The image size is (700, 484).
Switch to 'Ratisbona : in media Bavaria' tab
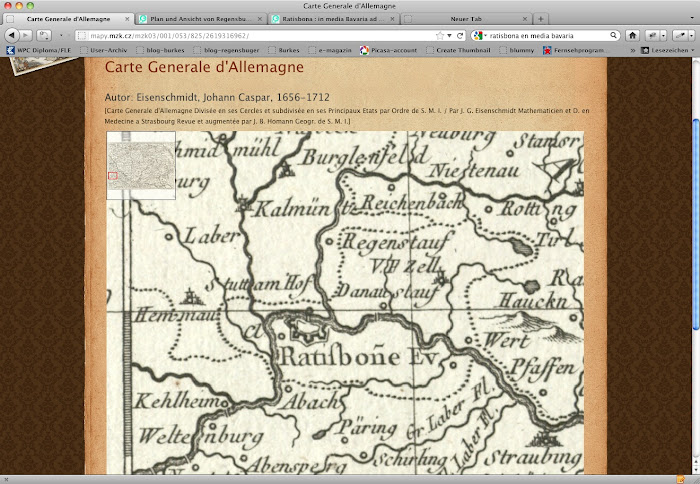tap(333, 19)
